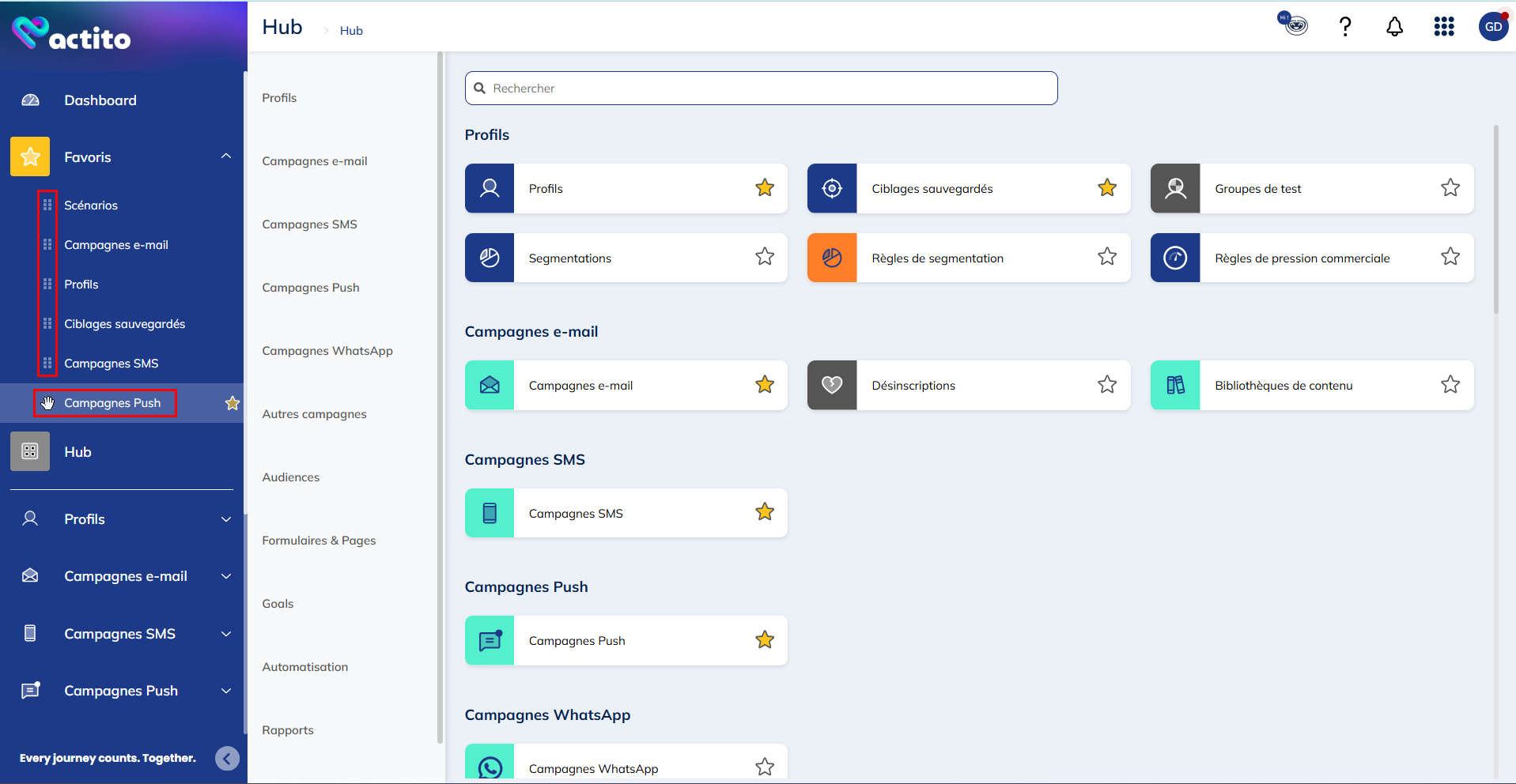Collapse the Favoris section

(x=226, y=156)
